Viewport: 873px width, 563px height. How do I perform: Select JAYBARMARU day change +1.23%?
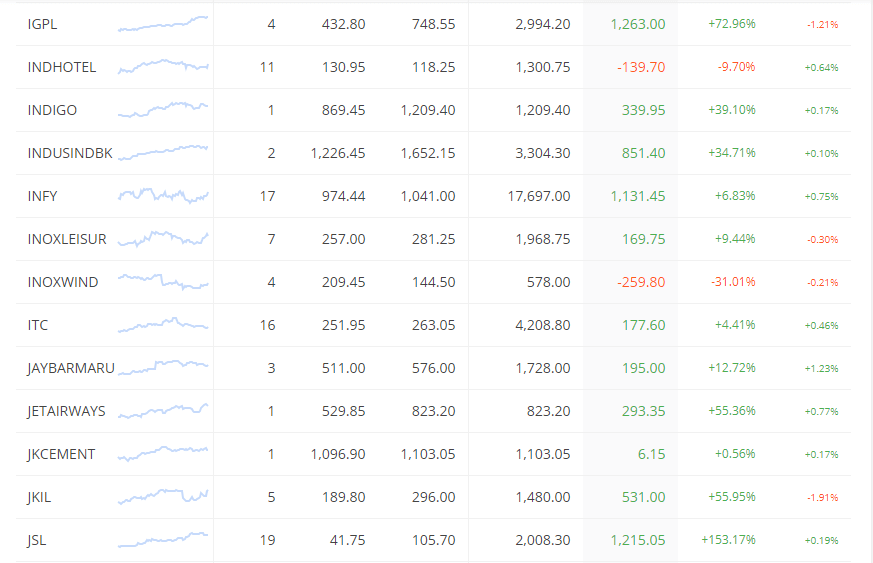(x=821, y=369)
